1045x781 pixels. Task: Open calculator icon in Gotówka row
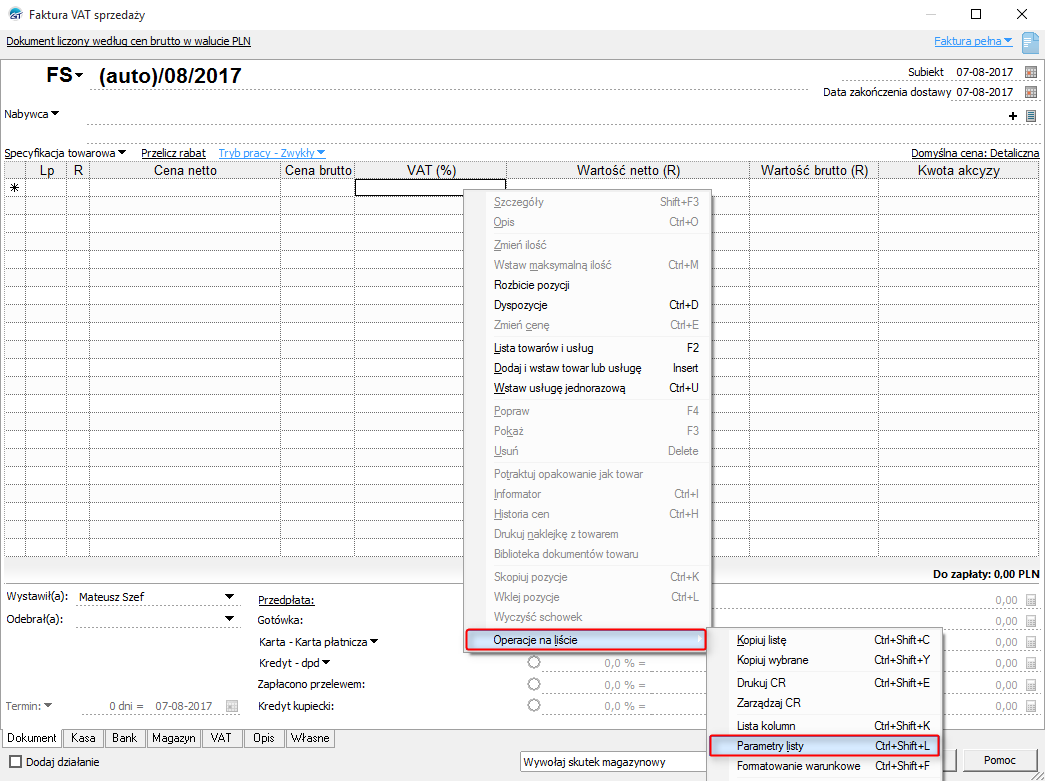[1031, 621]
